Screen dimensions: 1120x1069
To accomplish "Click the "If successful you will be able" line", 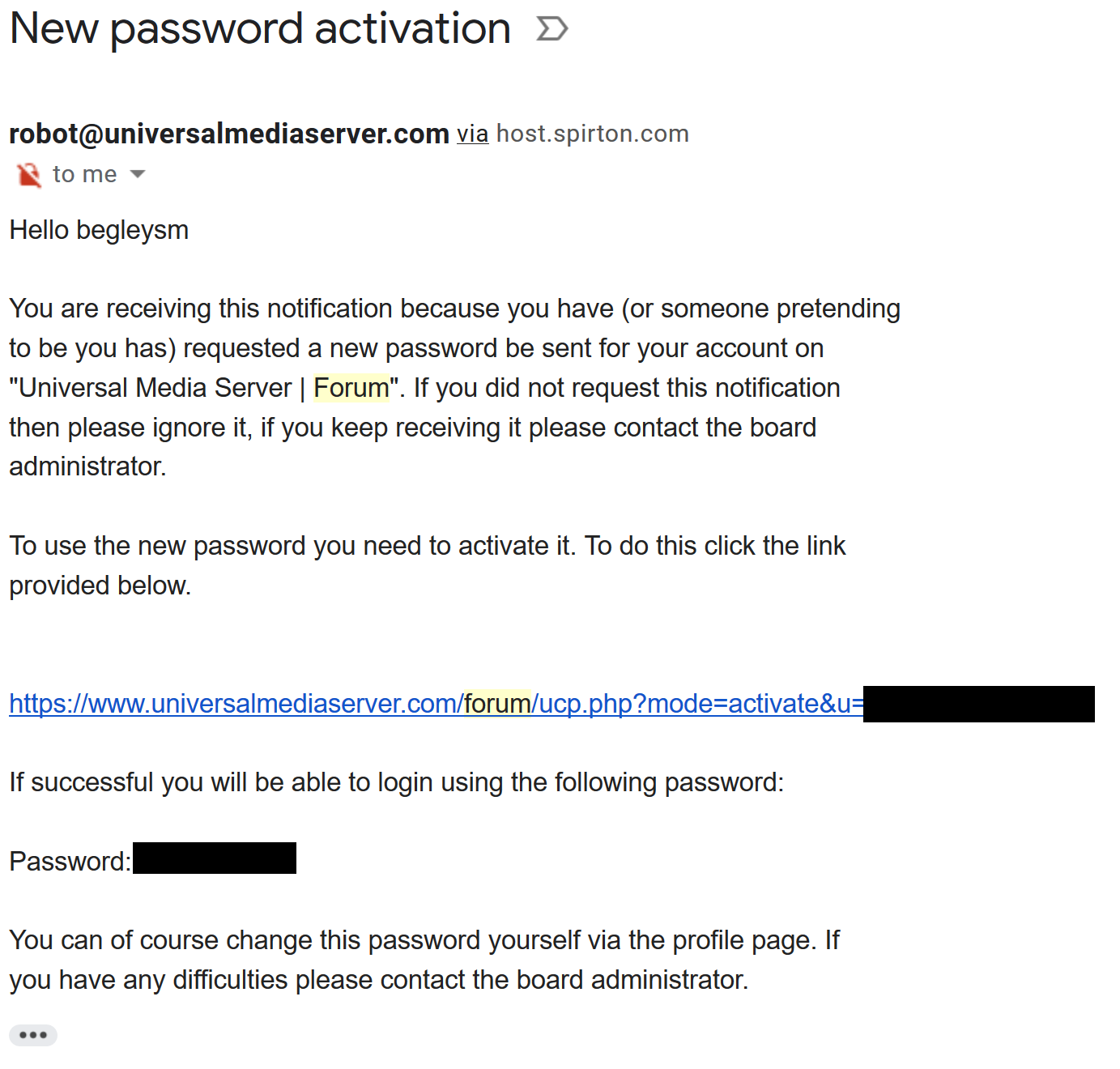I will [x=397, y=782].
